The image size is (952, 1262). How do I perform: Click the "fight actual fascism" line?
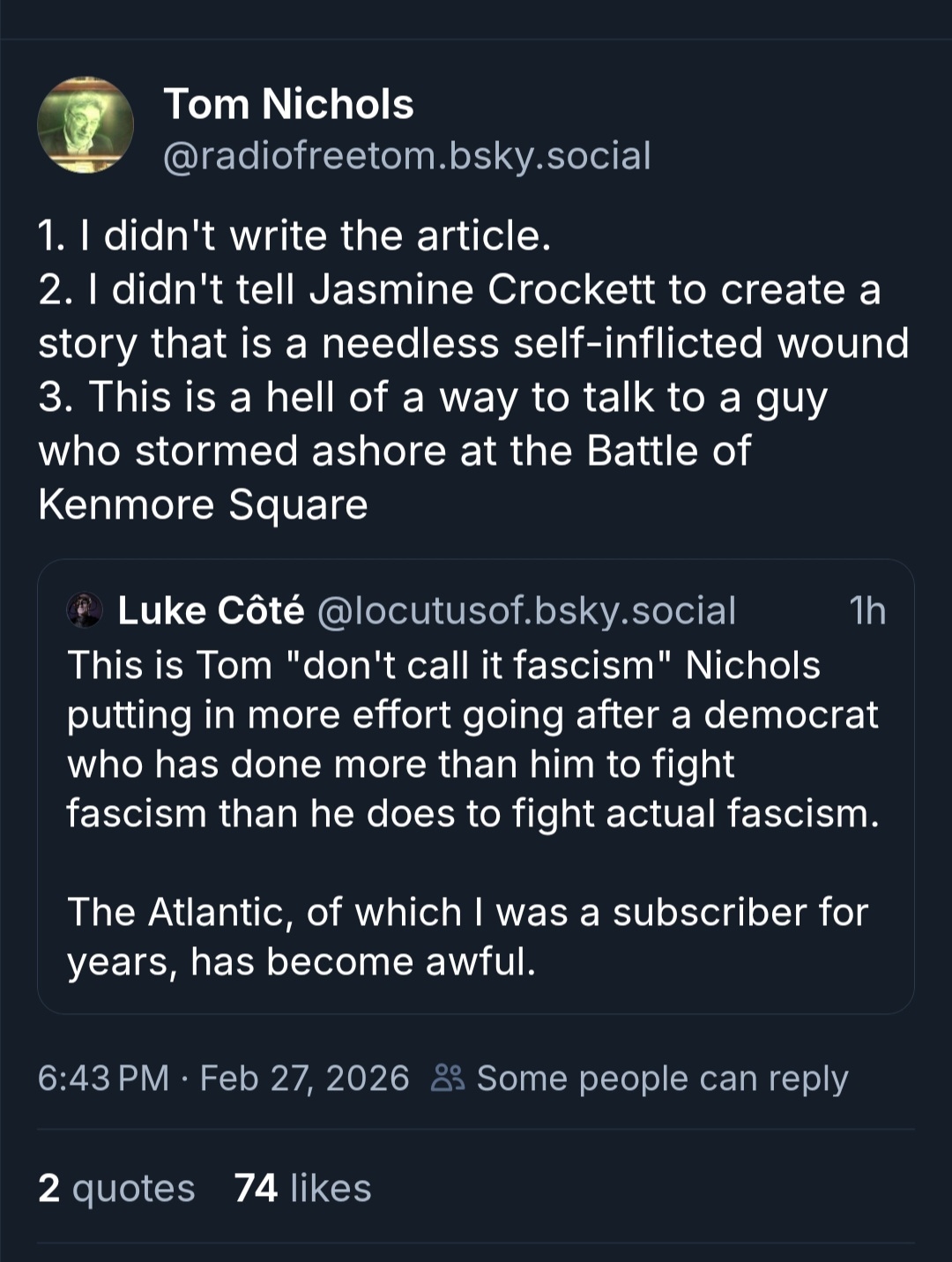pyautogui.click(x=472, y=814)
